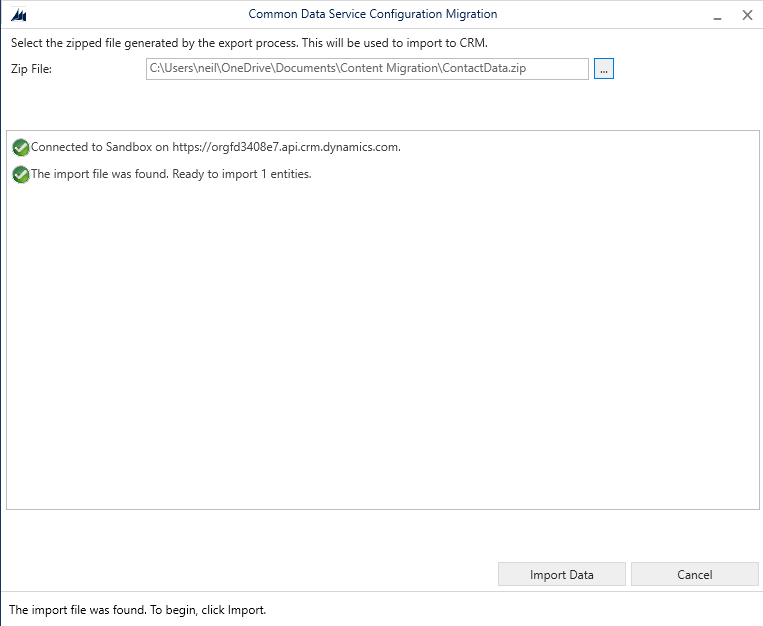Image resolution: width=763 pixels, height=626 pixels.
Task: Click the window title text
Action: (372, 15)
